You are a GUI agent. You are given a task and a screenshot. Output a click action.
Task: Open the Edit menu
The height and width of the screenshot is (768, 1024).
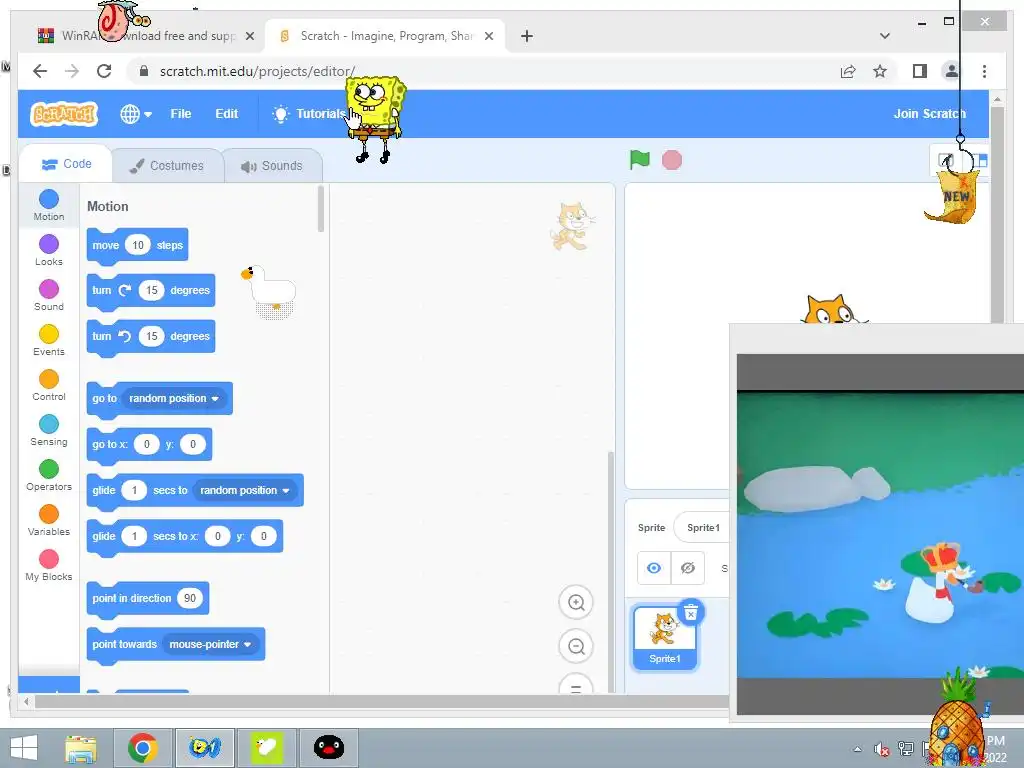click(227, 114)
